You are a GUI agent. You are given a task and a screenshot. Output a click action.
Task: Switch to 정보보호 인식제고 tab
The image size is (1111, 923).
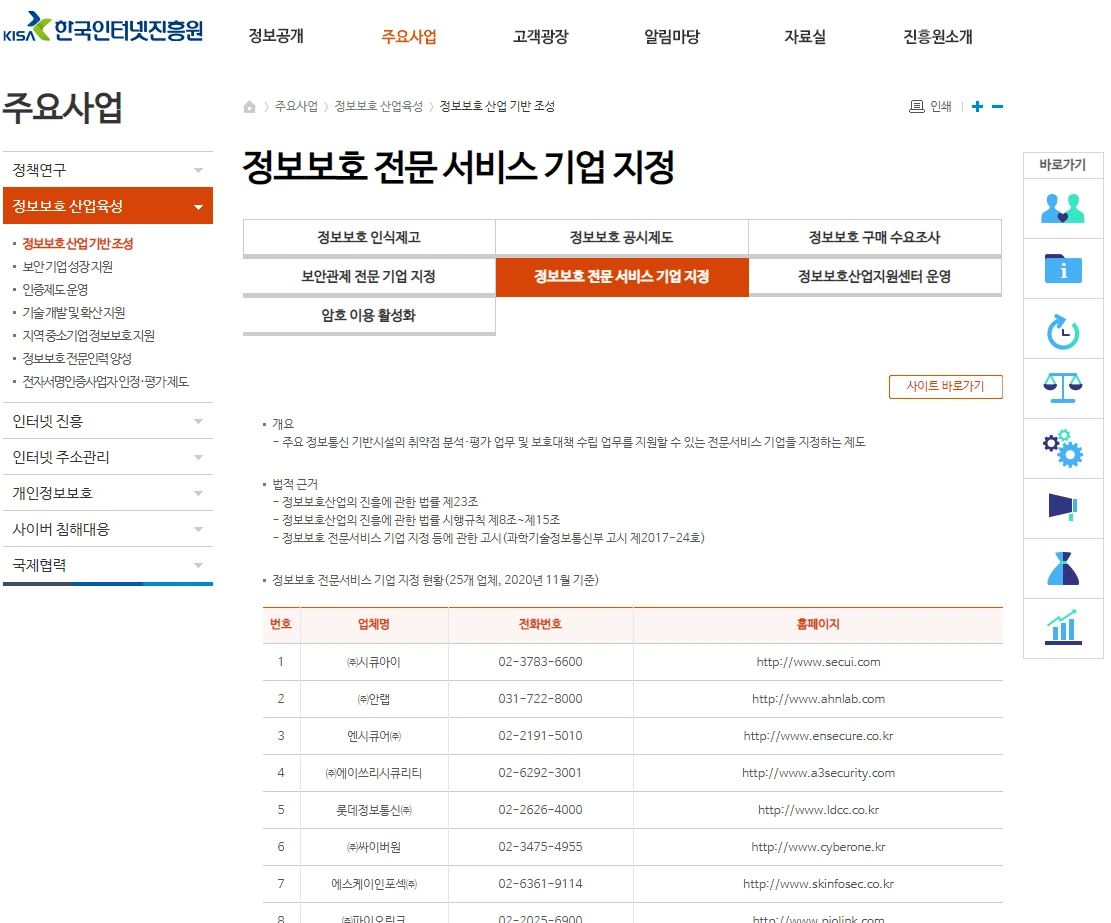tap(369, 237)
